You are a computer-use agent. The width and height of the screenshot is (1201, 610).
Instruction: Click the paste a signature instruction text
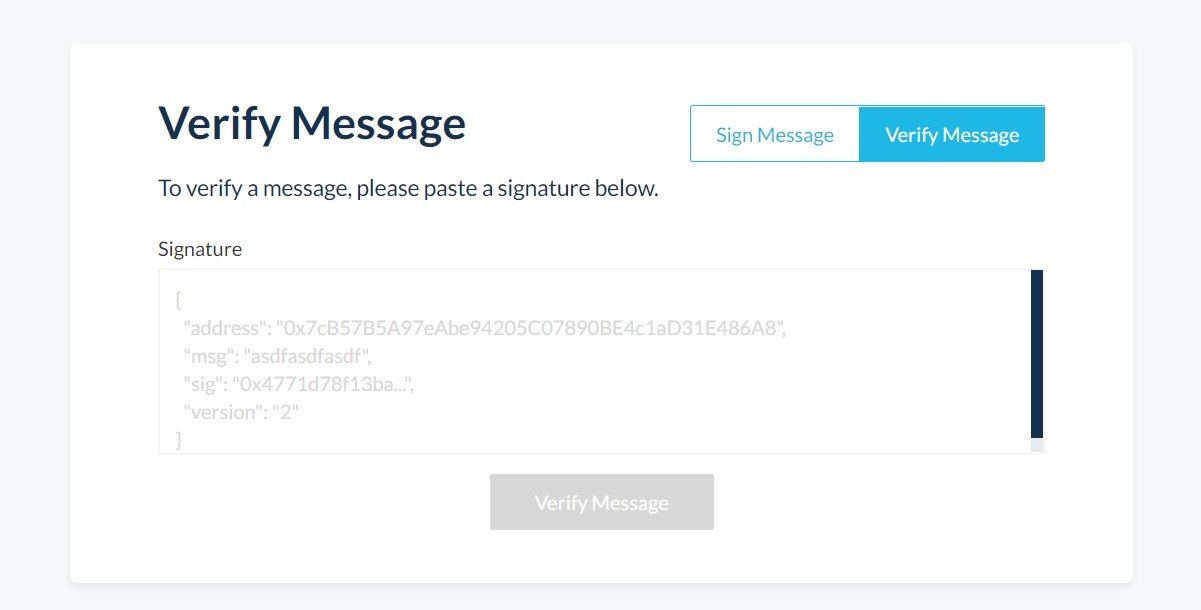(x=408, y=188)
